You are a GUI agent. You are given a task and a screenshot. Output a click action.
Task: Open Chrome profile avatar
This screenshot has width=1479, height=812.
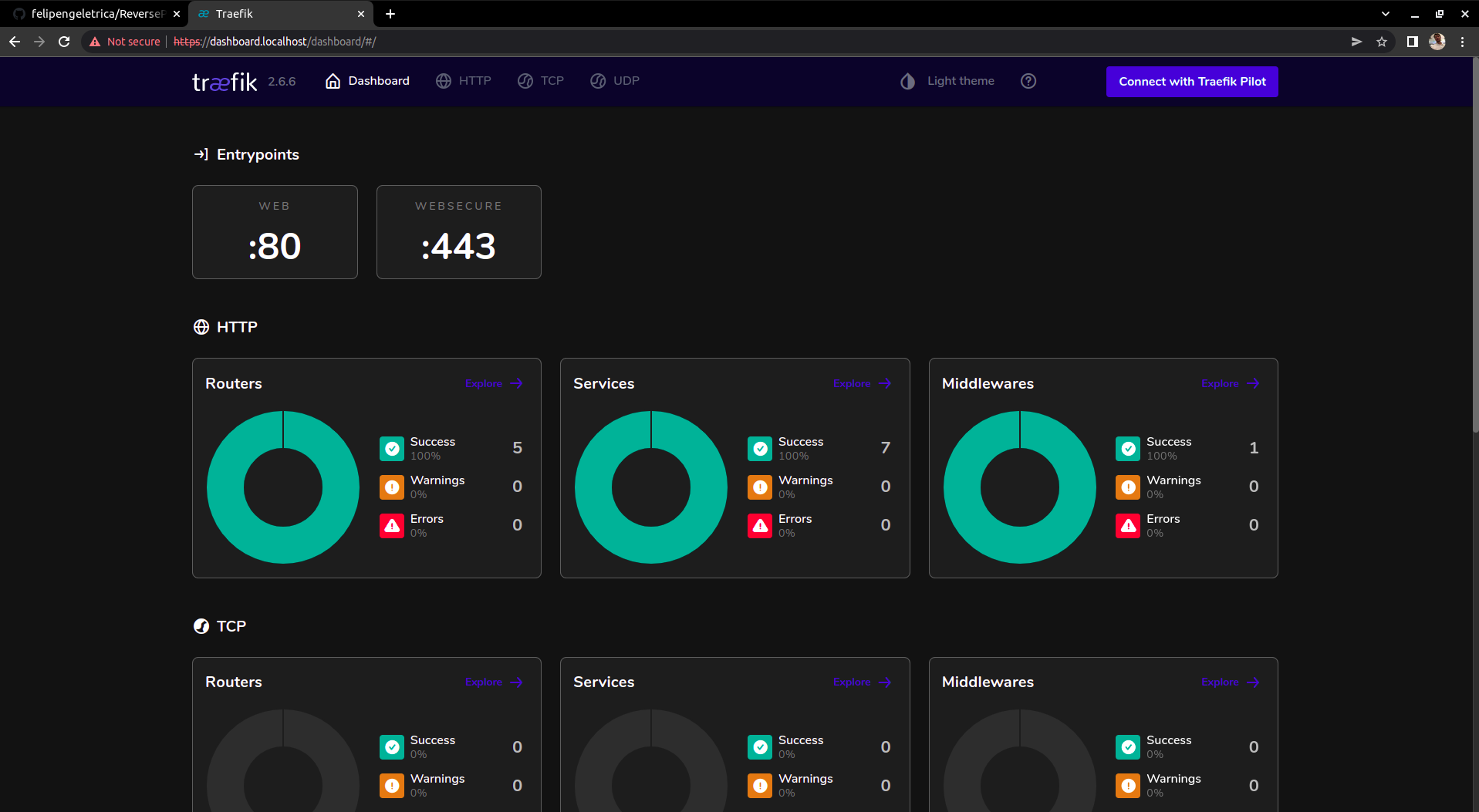coord(1437,42)
